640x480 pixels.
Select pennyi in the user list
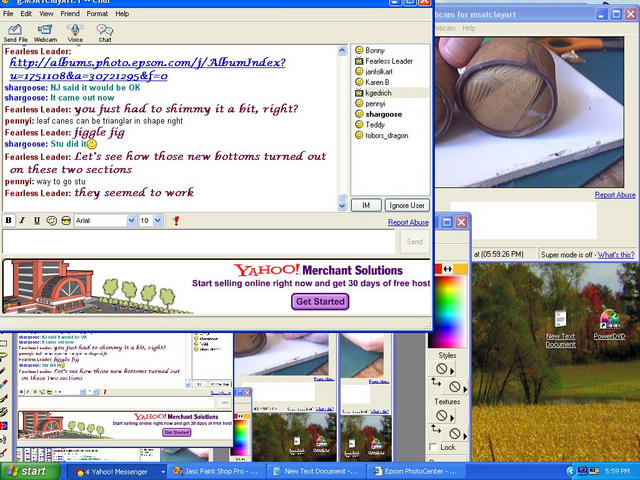pos(375,104)
